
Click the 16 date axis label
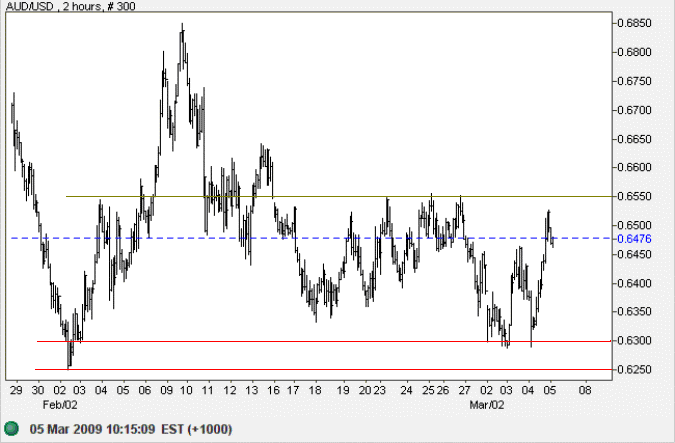pyautogui.click(x=273, y=390)
